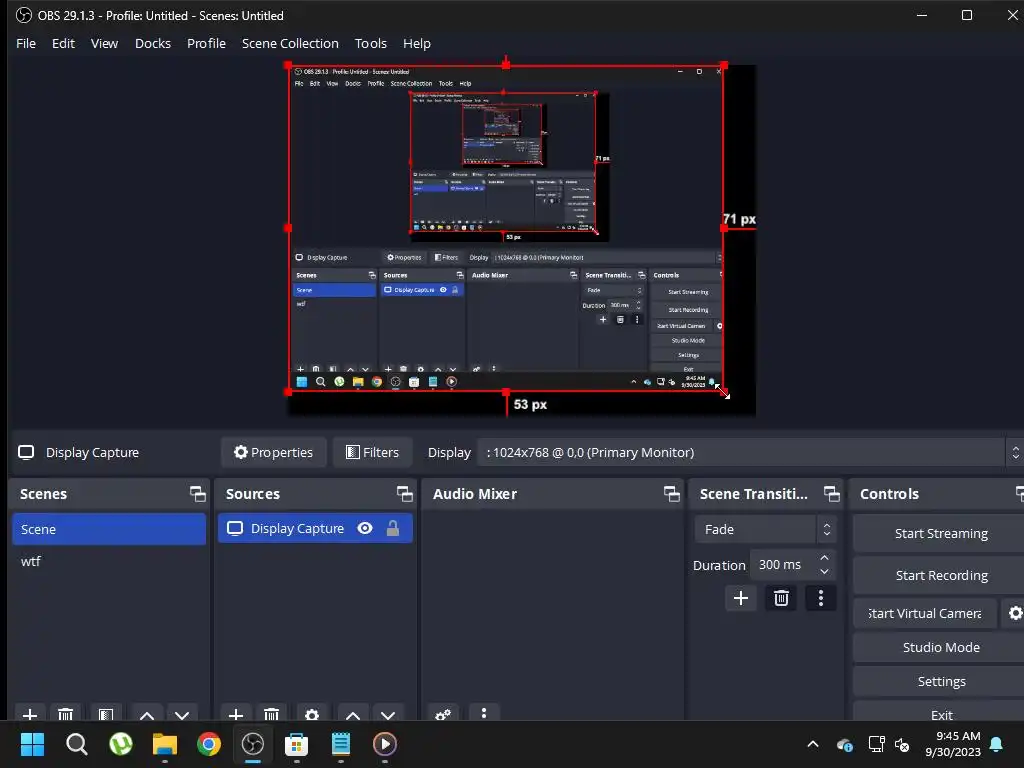Open Notepad from the taskbar

tap(341, 744)
